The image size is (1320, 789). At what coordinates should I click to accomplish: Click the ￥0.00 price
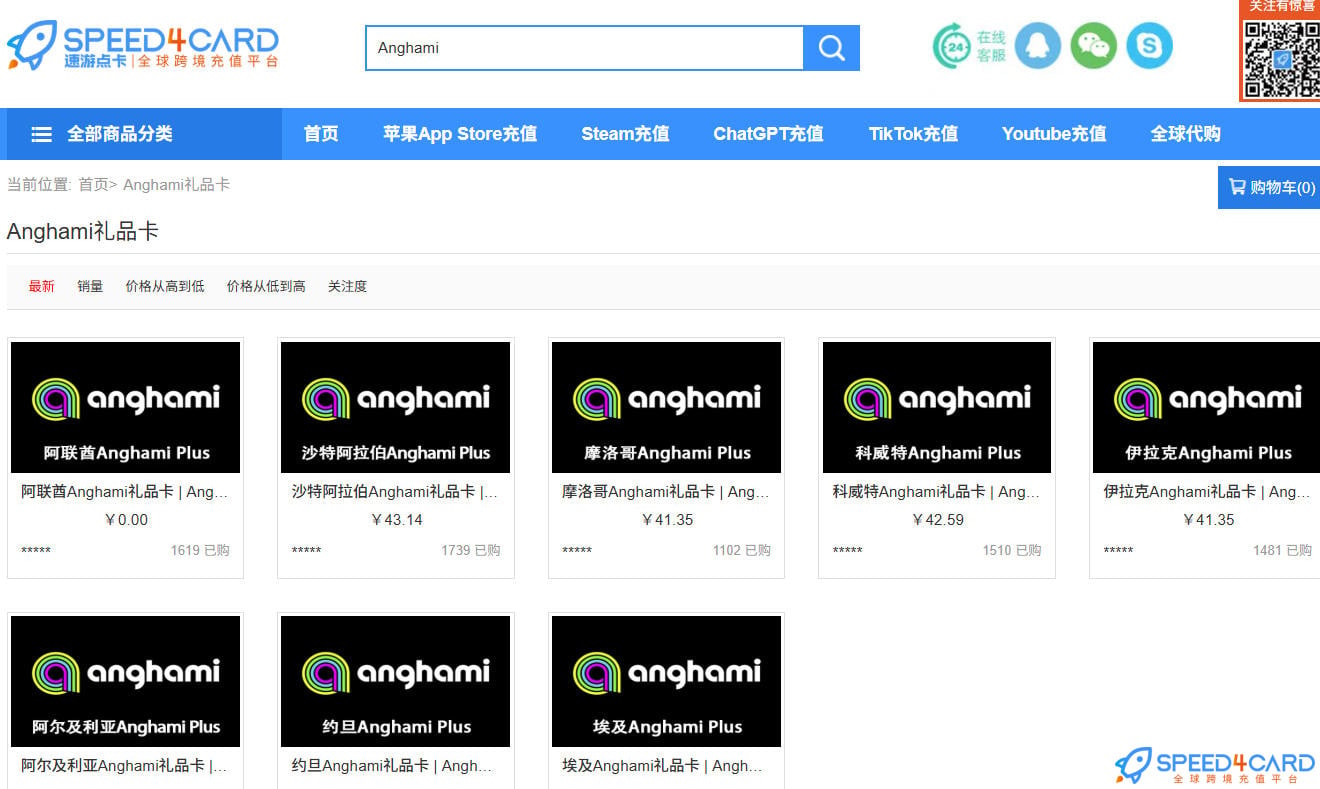pyautogui.click(x=126, y=520)
